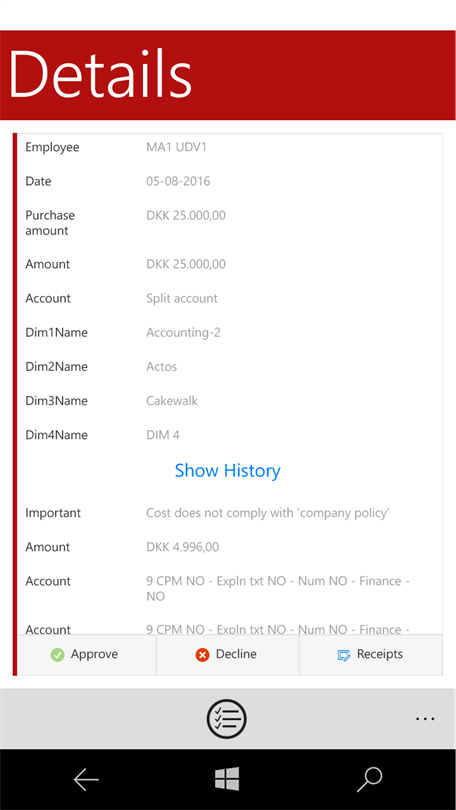Click the Show History link
The height and width of the screenshot is (810, 456).
point(228,471)
